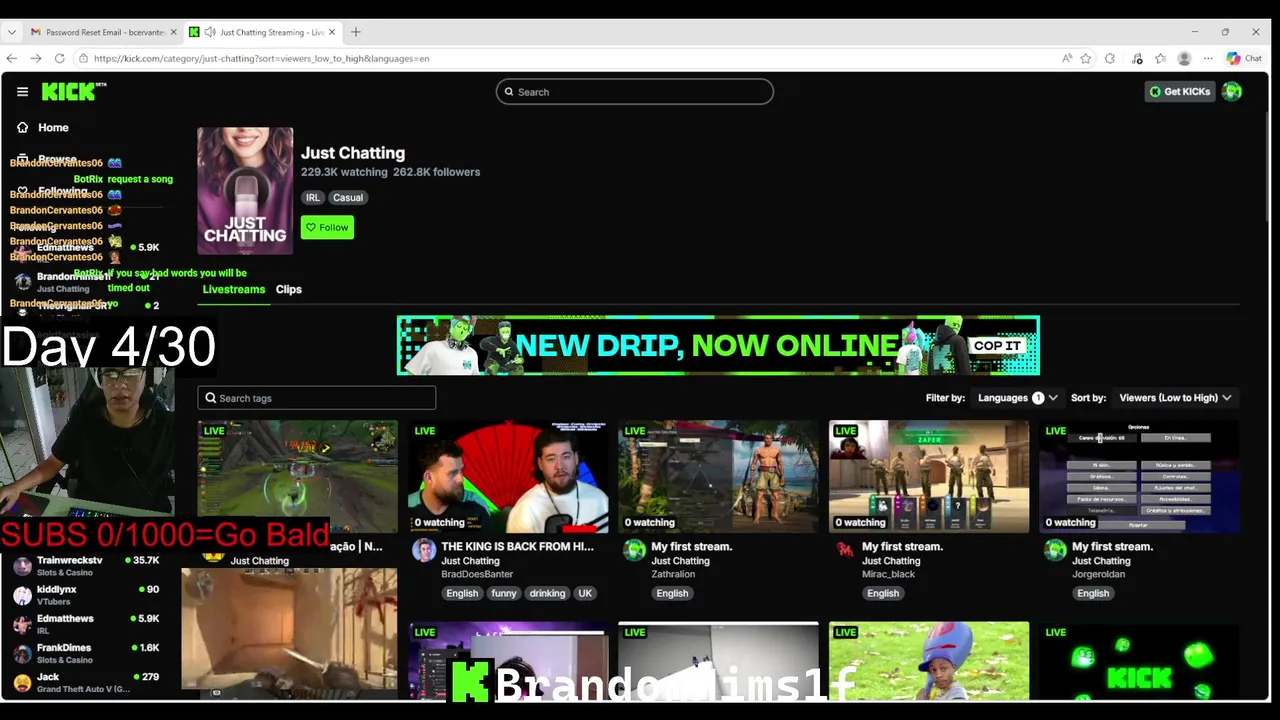Click English tag under Jorgeroldan stream
Viewport: 1280px width, 720px height.
1093,593
